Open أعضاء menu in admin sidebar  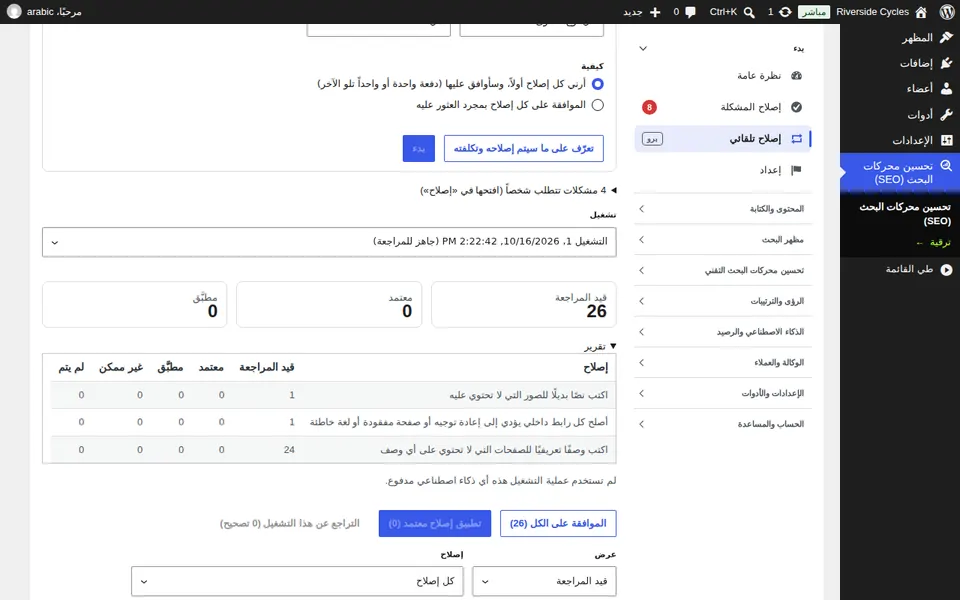(x=900, y=89)
